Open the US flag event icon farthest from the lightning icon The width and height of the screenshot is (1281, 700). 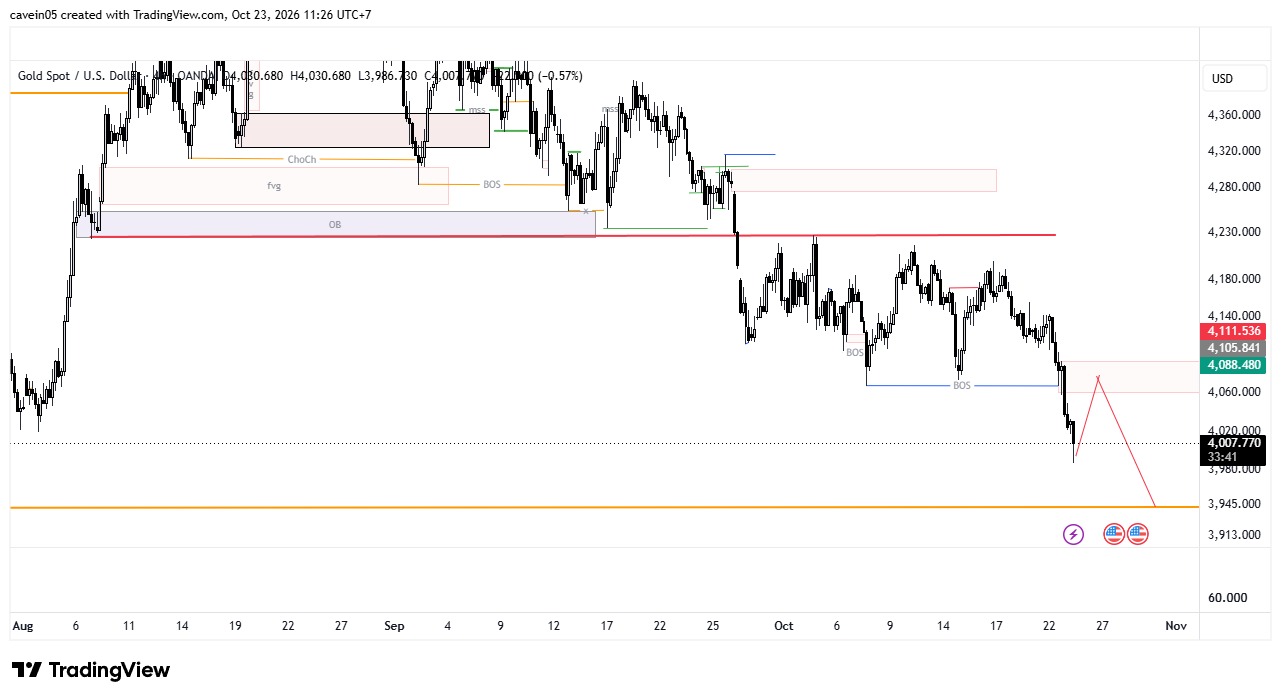click(1138, 534)
